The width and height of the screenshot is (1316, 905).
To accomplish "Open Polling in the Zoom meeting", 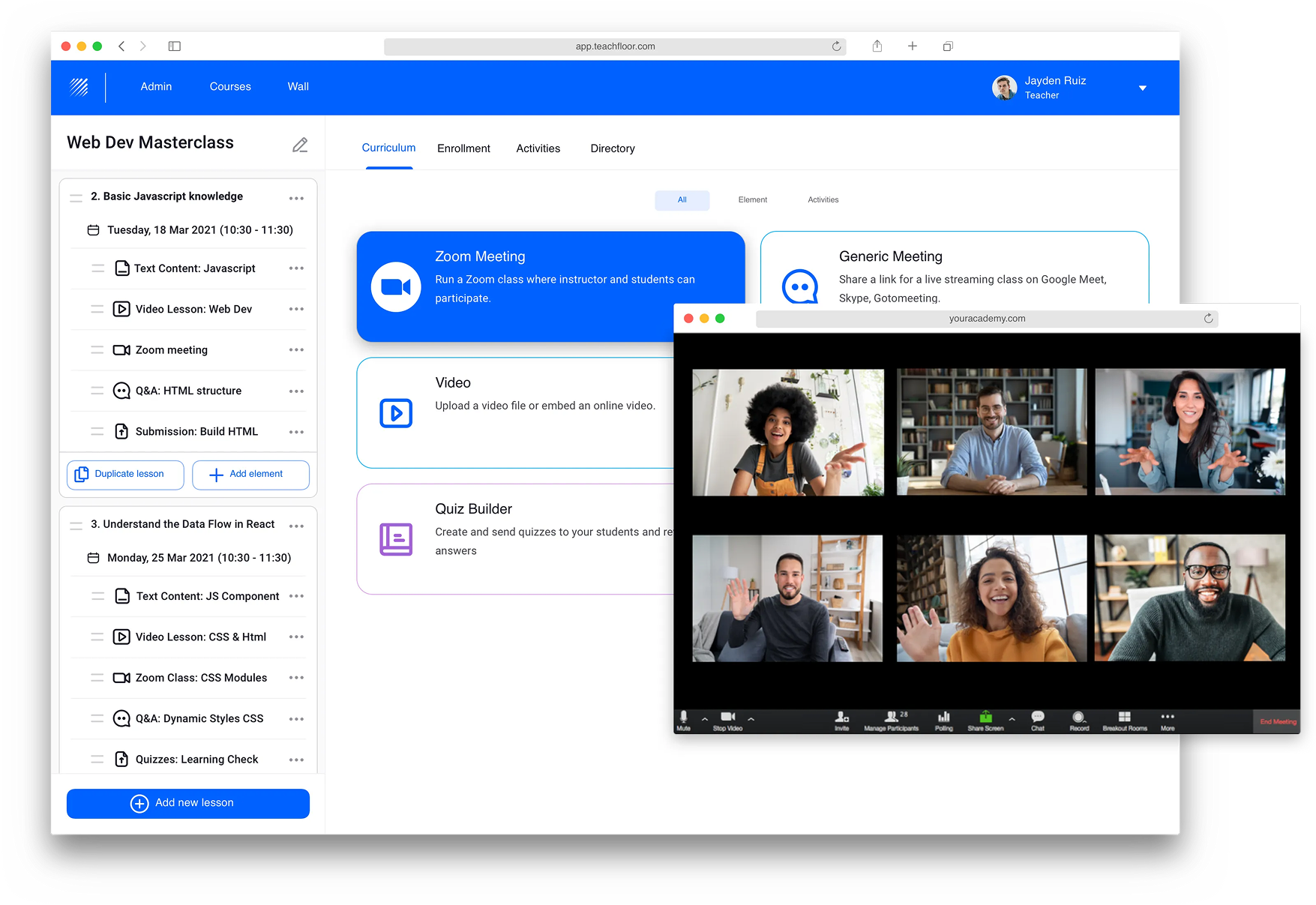I will (943, 720).
